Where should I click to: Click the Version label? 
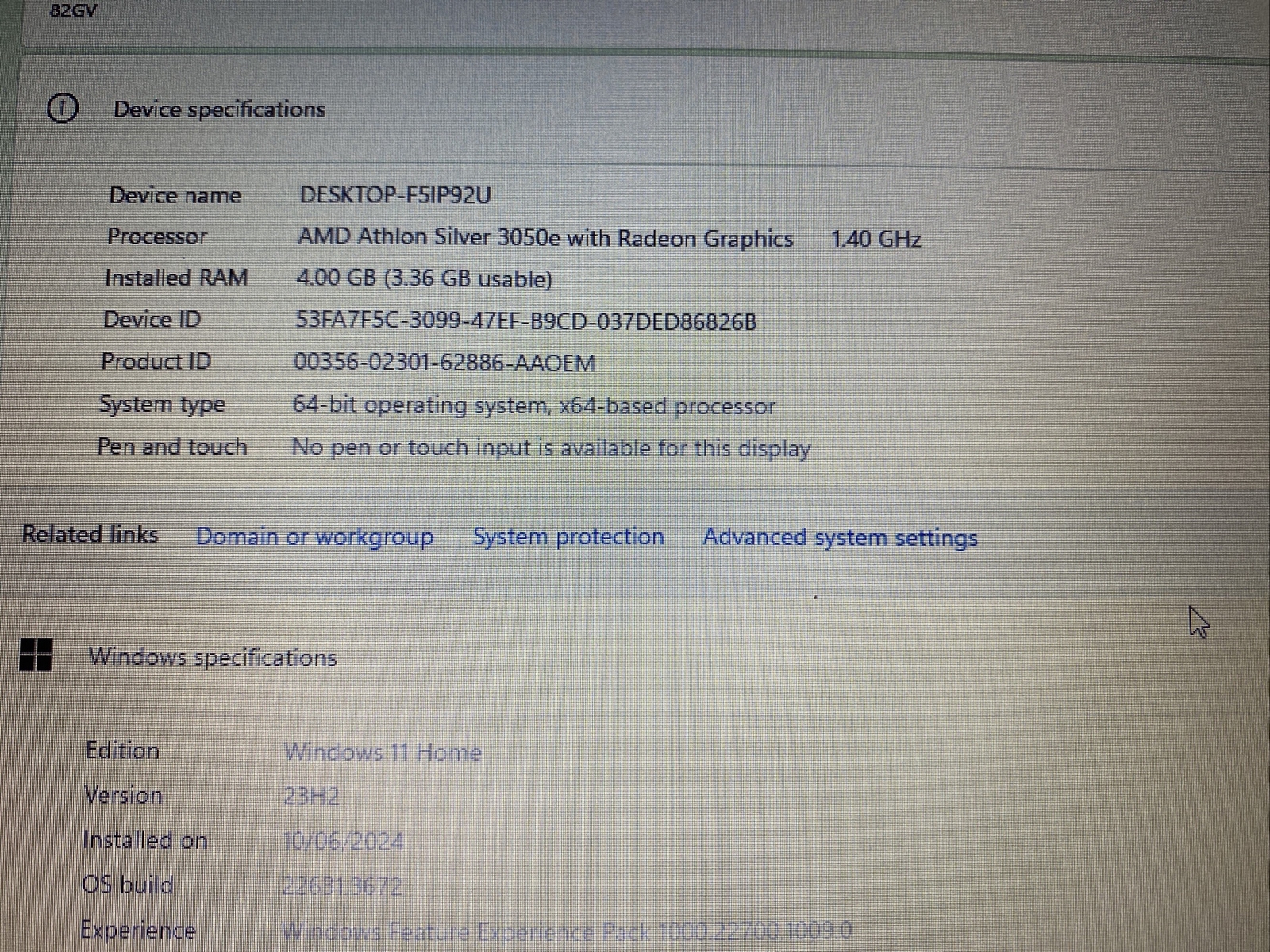pos(123,795)
